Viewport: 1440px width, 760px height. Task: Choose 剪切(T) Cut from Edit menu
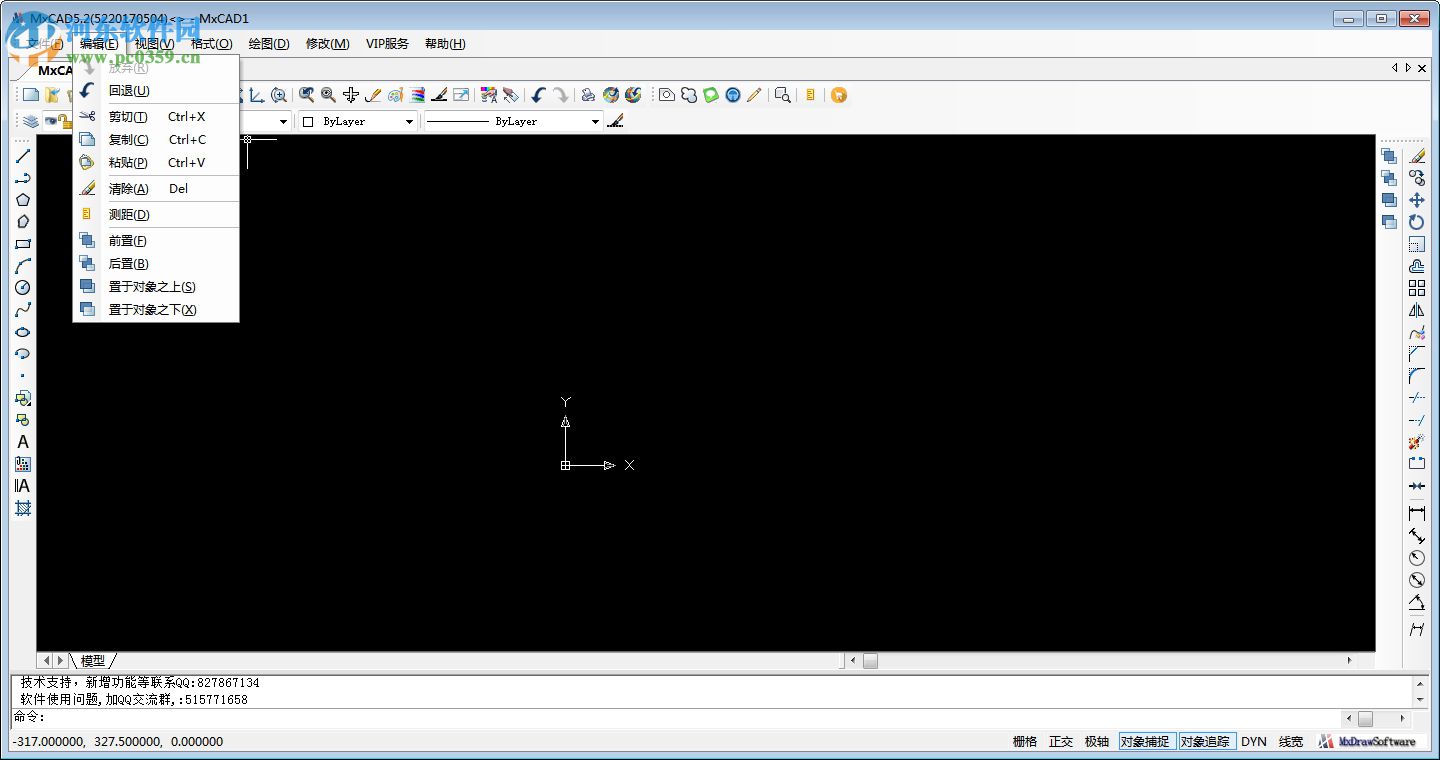[x=156, y=117]
